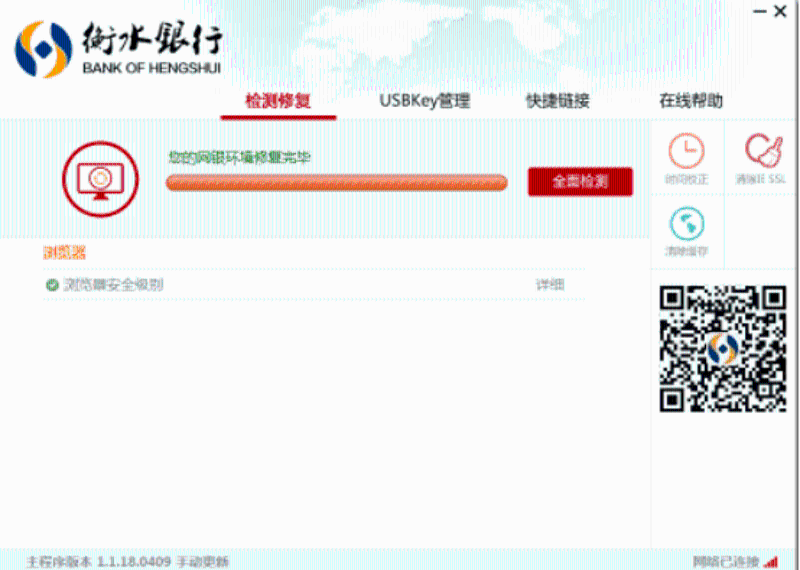Open the 在线帮助 tab
The width and height of the screenshot is (800, 570).
tap(690, 101)
